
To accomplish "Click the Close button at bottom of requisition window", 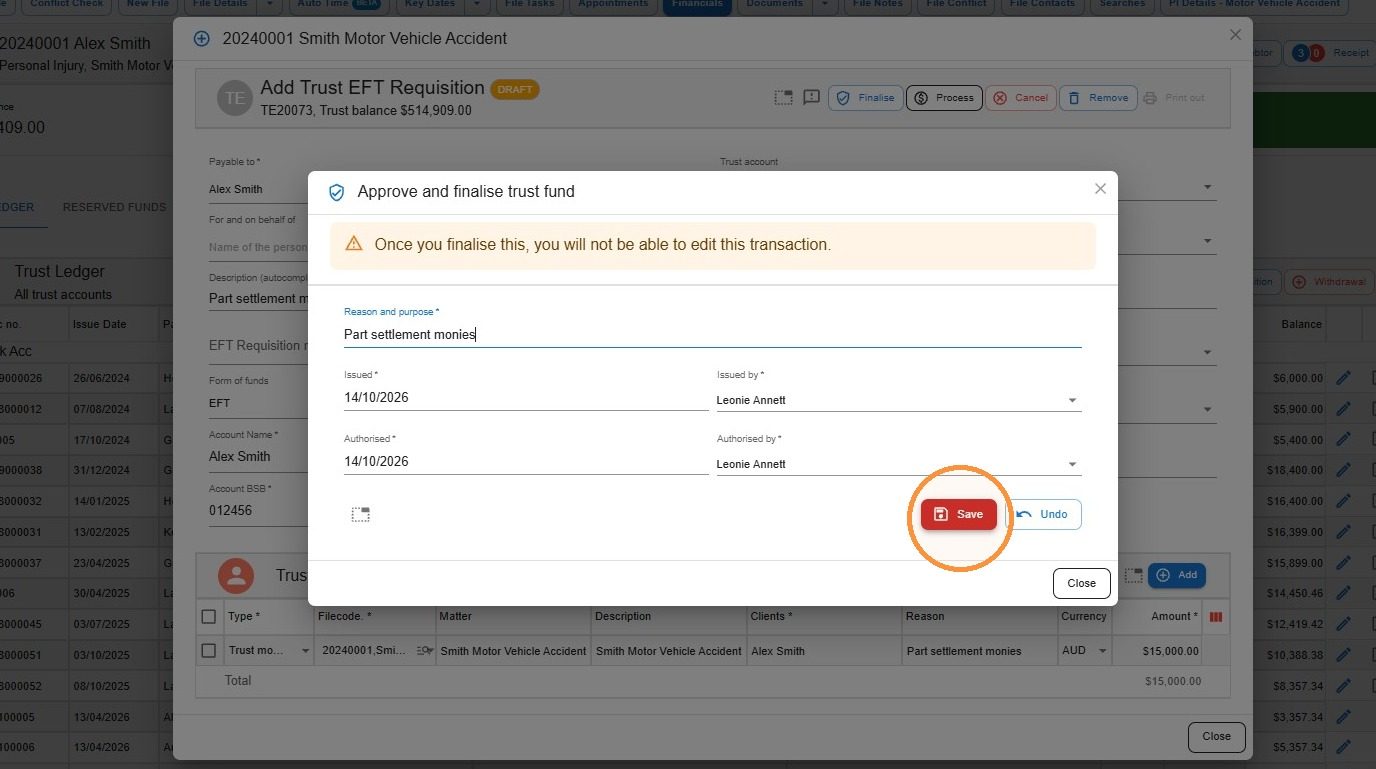I will pyautogui.click(x=1216, y=737).
